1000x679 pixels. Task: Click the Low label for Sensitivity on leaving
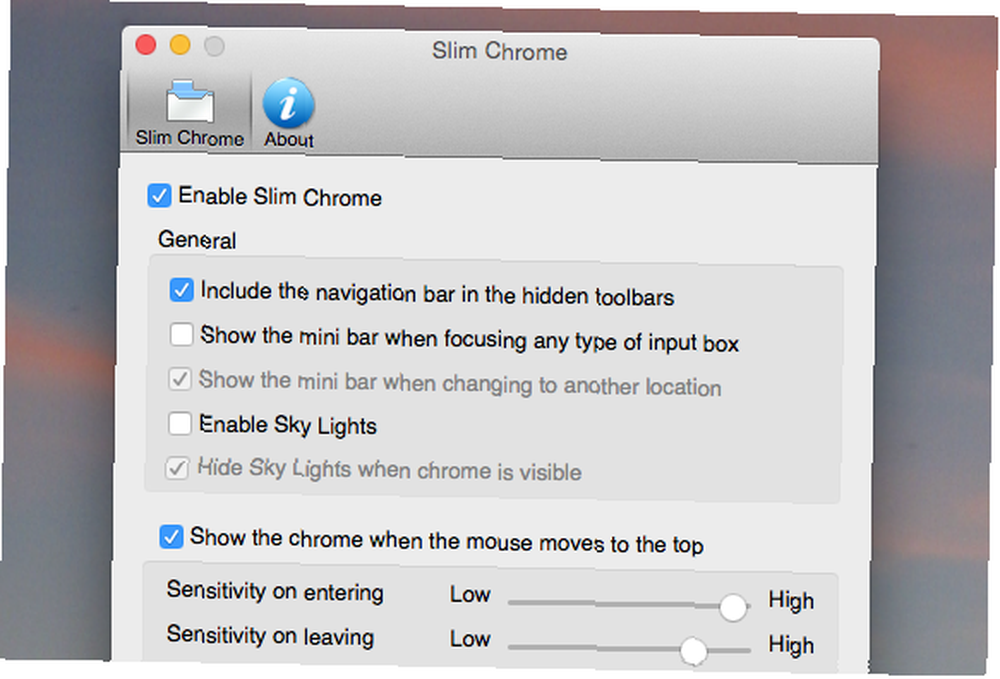click(470, 639)
